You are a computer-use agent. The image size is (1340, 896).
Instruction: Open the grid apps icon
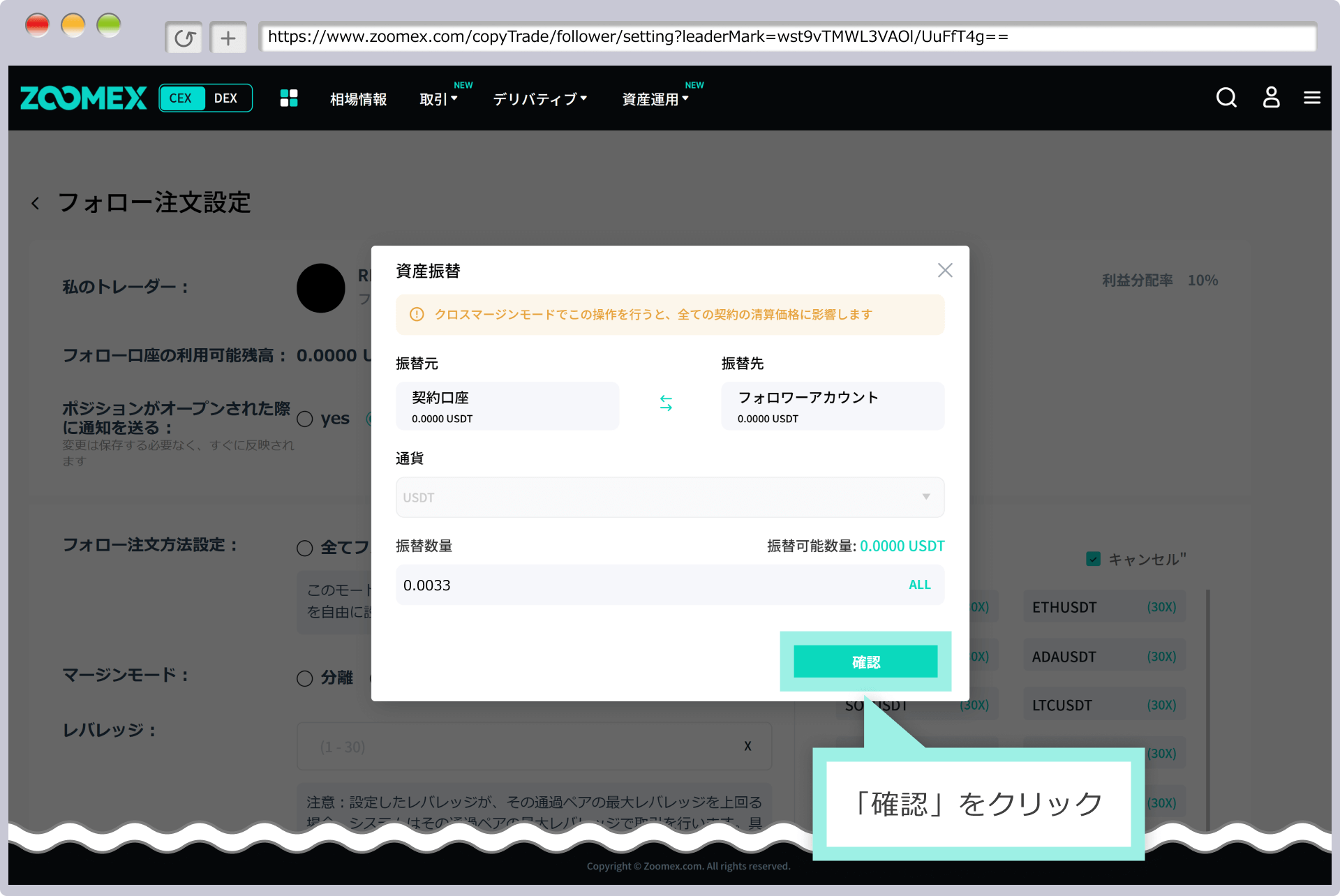pyautogui.click(x=289, y=98)
